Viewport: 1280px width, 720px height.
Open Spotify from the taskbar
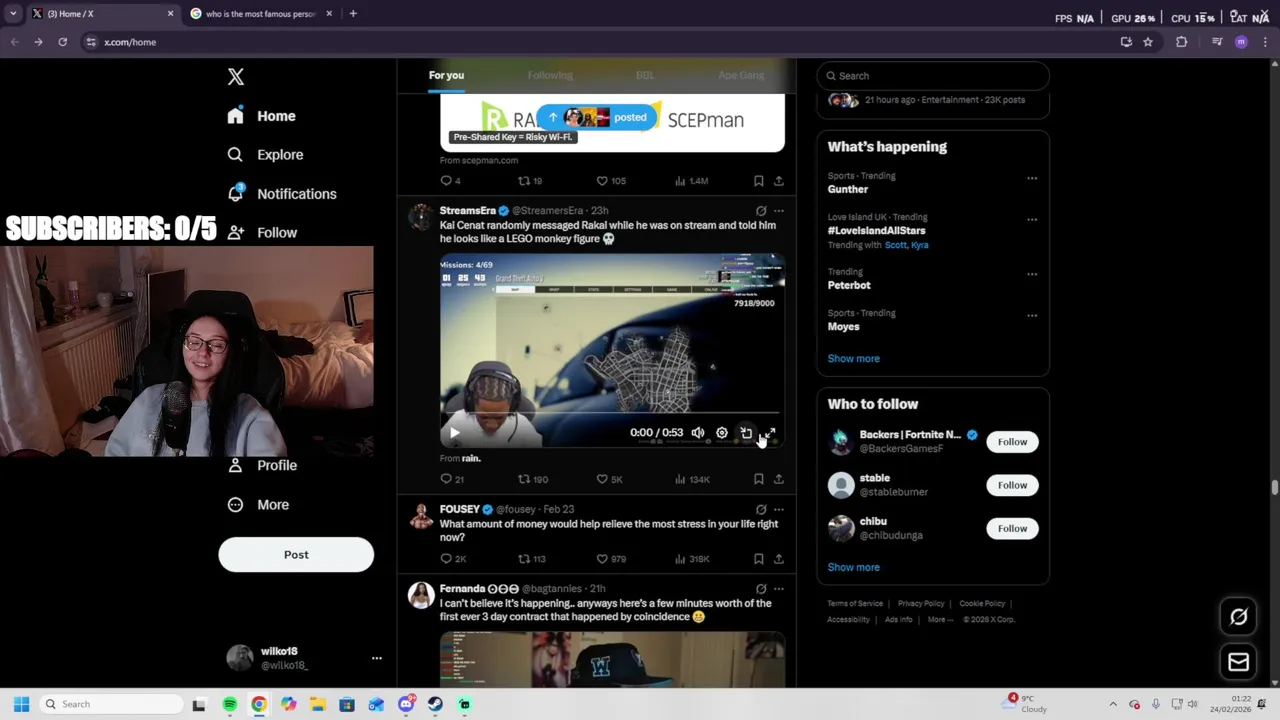230,705
